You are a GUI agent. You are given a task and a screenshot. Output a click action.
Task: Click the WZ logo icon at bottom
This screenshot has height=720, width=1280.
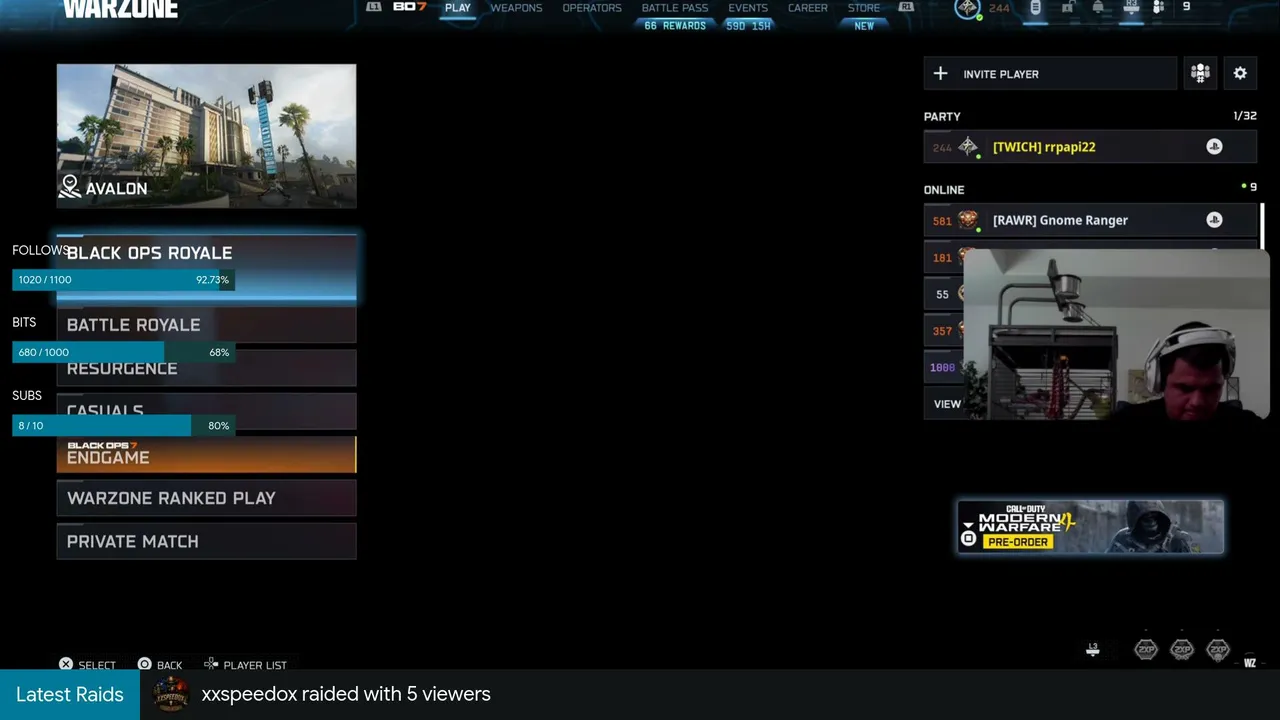point(1250,662)
